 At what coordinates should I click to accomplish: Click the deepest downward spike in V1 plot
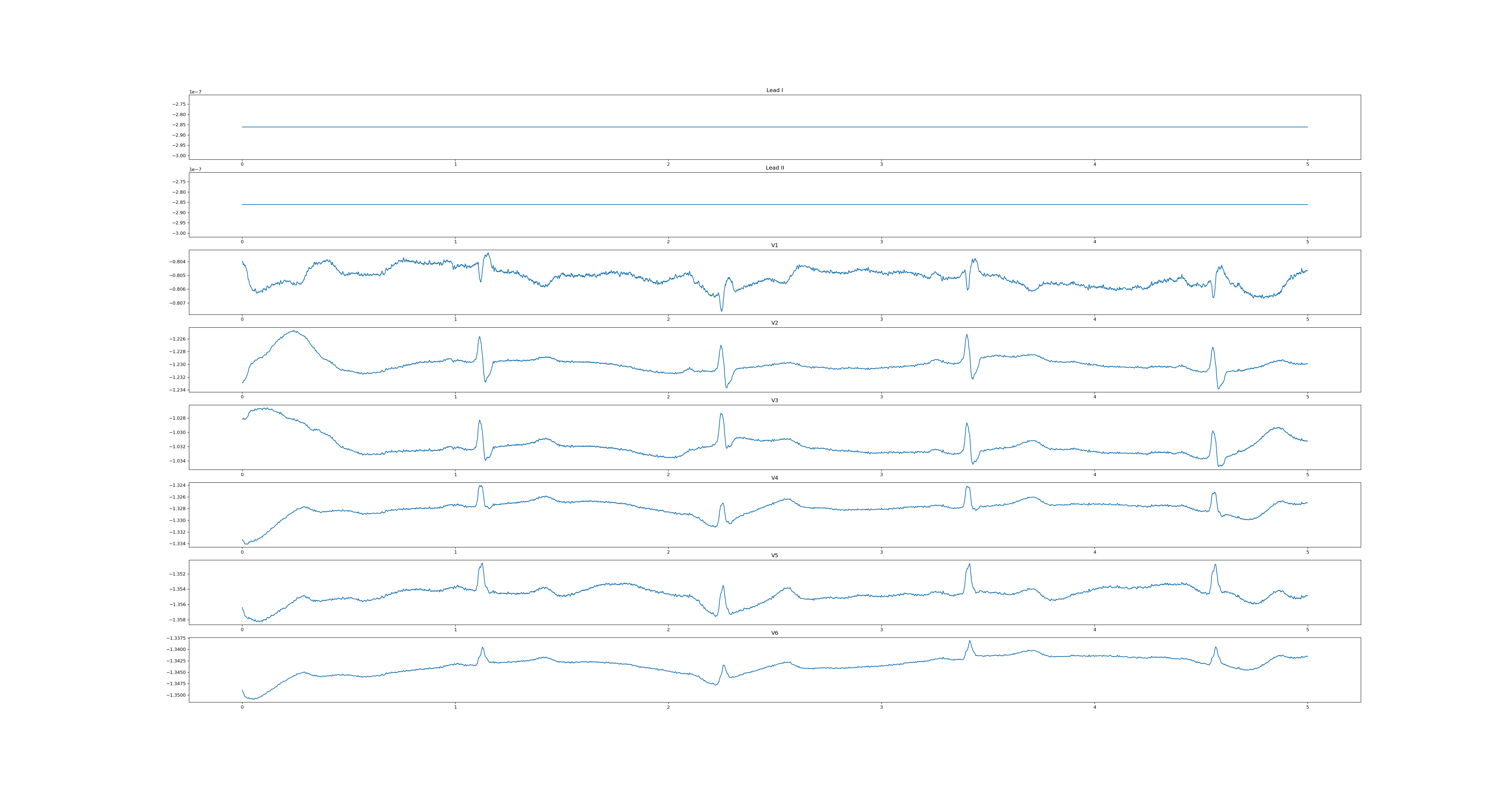(x=721, y=311)
